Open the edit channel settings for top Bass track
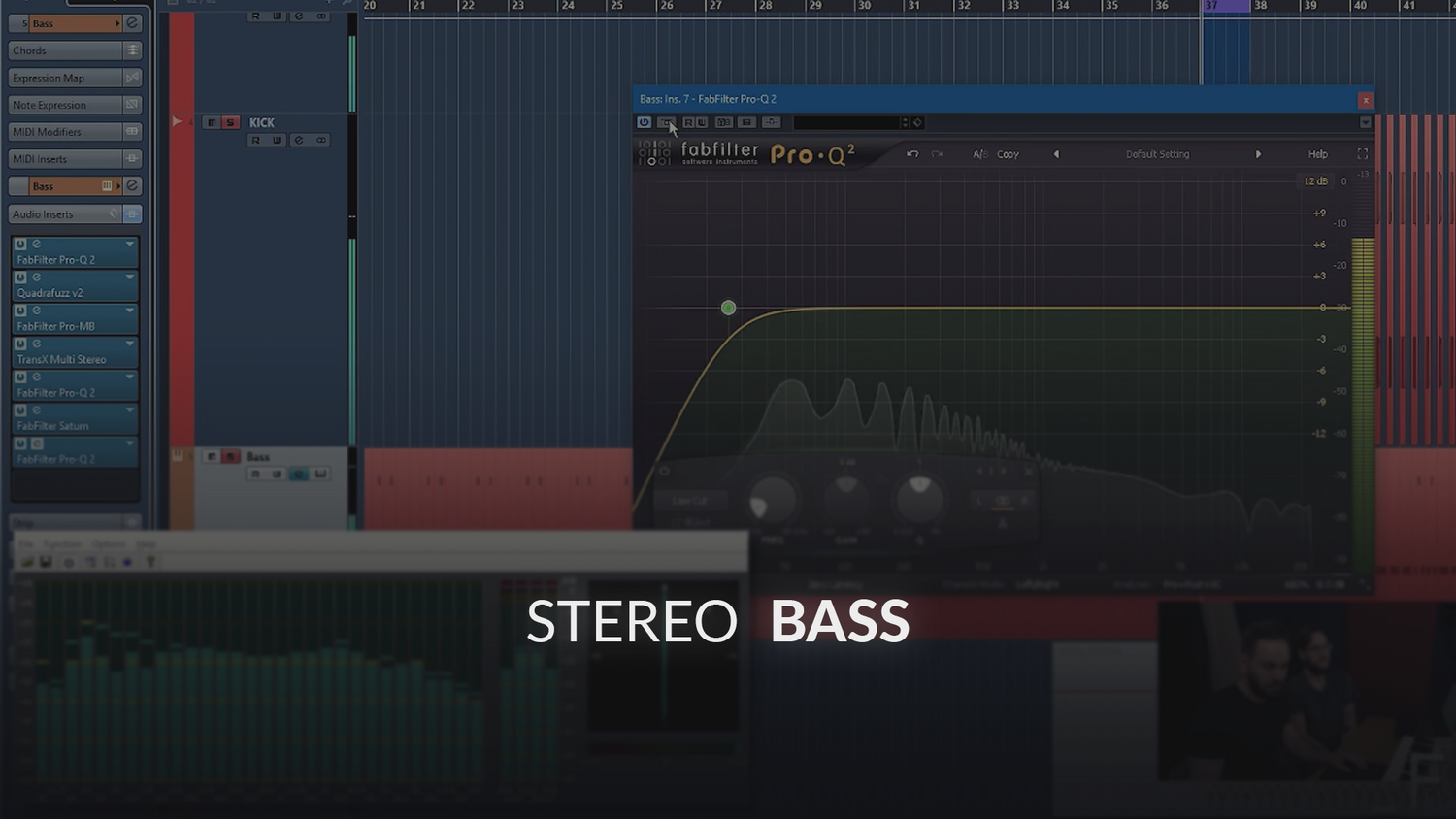 [x=133, y=22]
